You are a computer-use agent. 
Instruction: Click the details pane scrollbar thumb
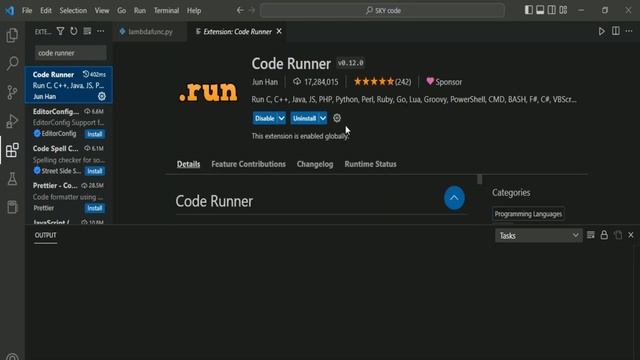pos(480,179)
